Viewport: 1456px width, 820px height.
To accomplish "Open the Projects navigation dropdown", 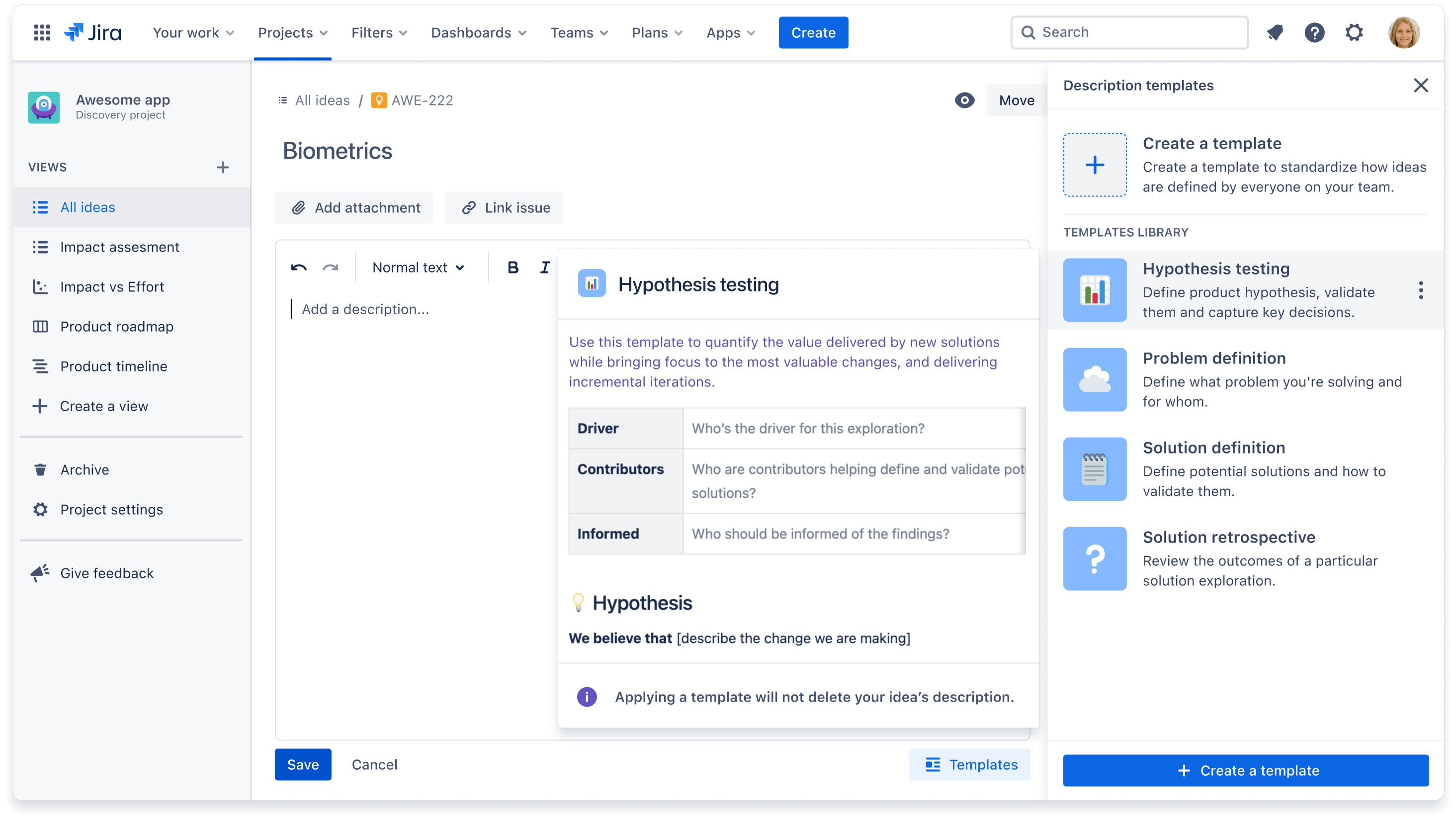I will [294, 33].
